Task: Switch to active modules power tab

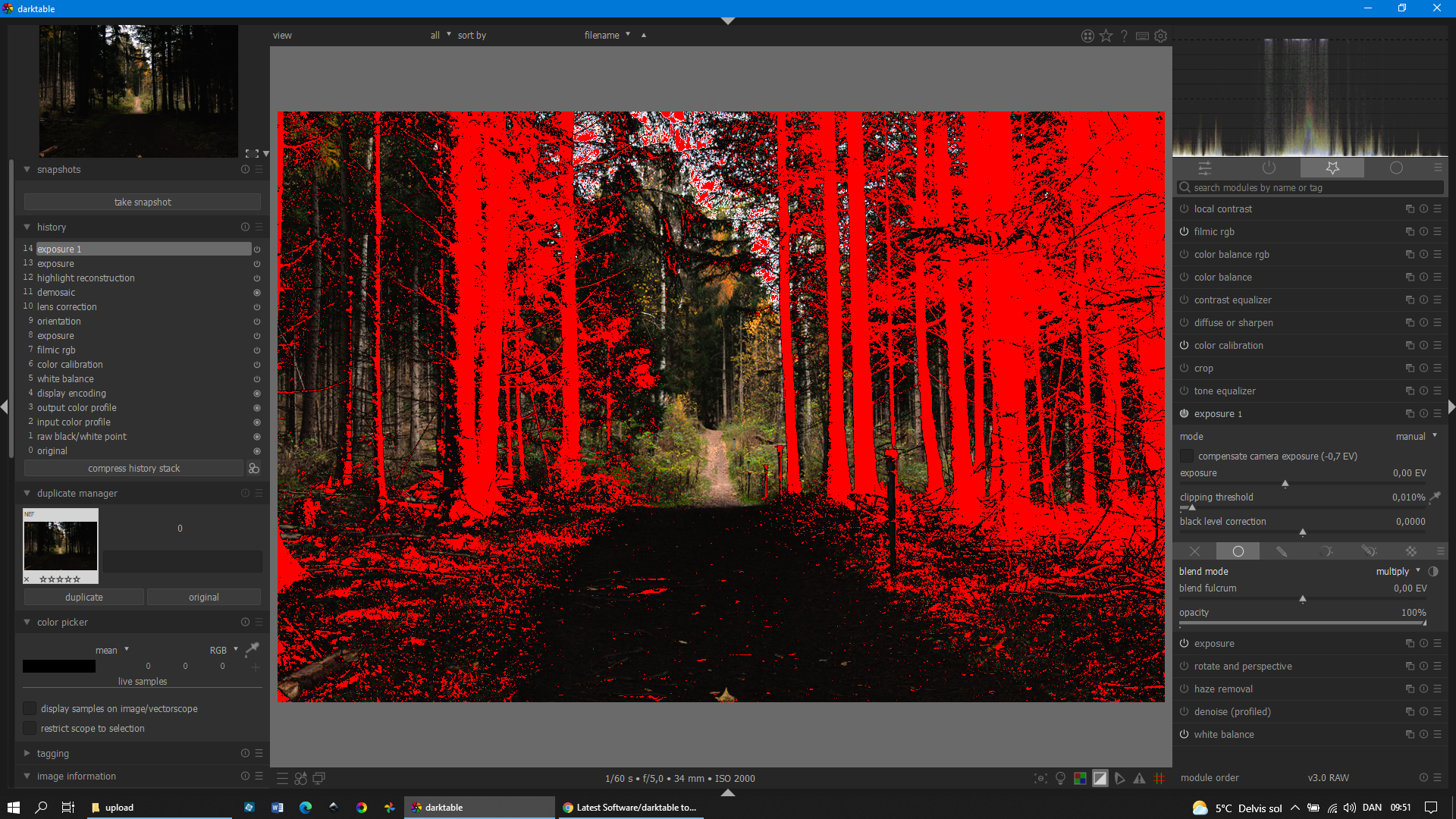Action: click(x=1269, y=168)
